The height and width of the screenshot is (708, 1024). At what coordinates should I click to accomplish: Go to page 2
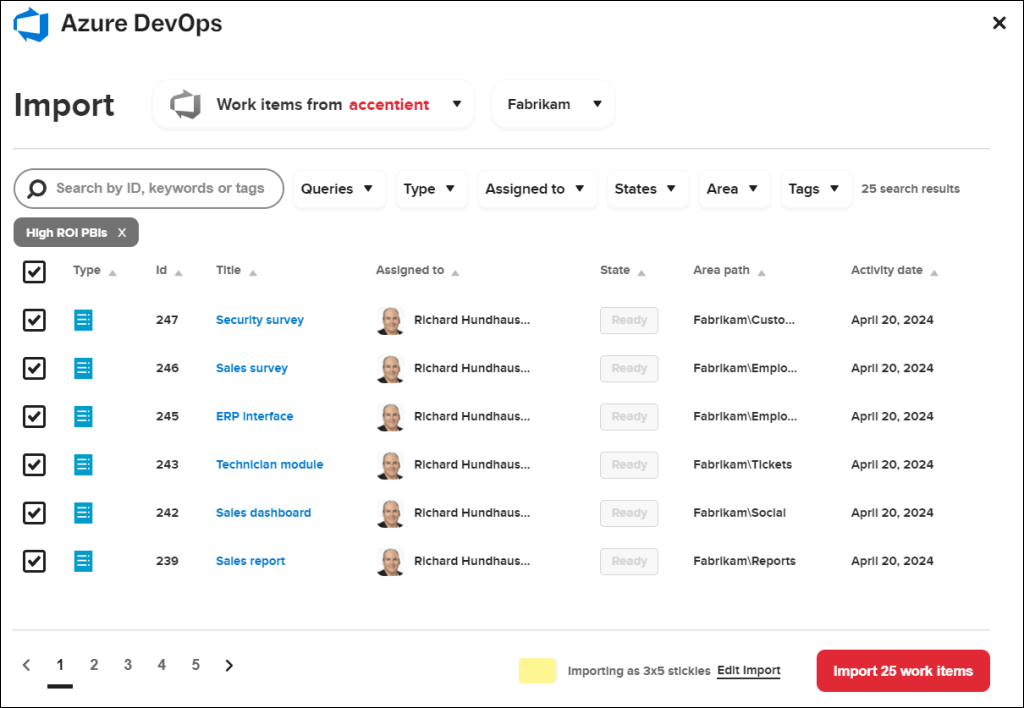(94, 665)
